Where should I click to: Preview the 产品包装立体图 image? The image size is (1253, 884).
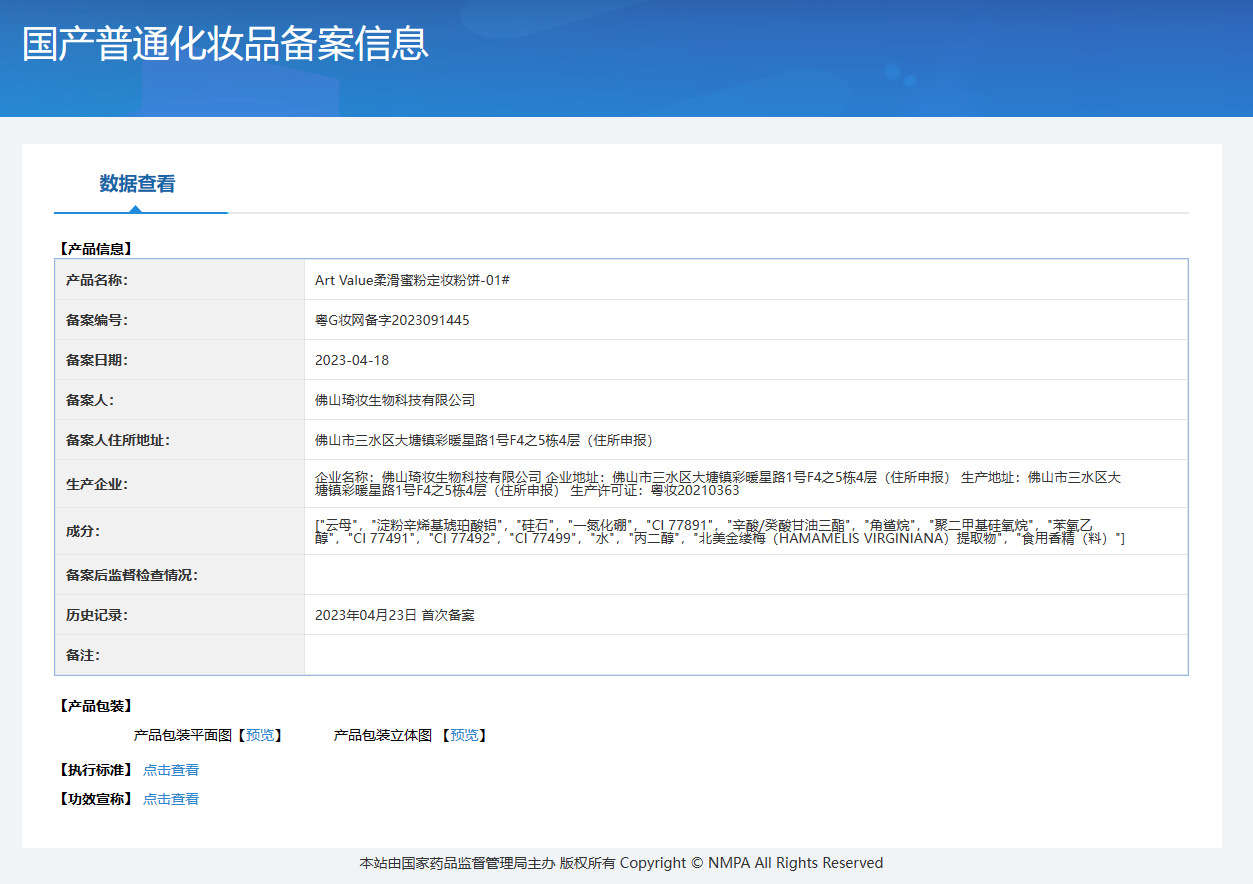pos(464,735)
